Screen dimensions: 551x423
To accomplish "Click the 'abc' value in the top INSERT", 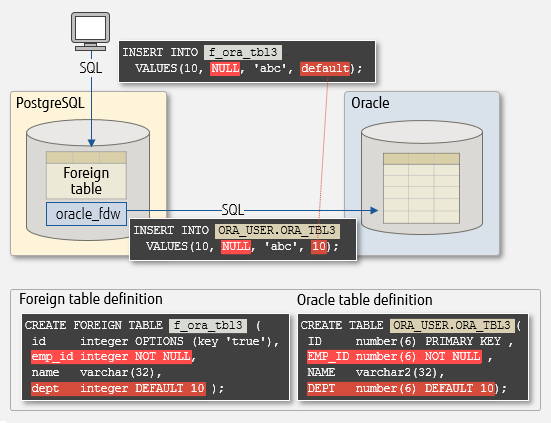I will [270, 68].
